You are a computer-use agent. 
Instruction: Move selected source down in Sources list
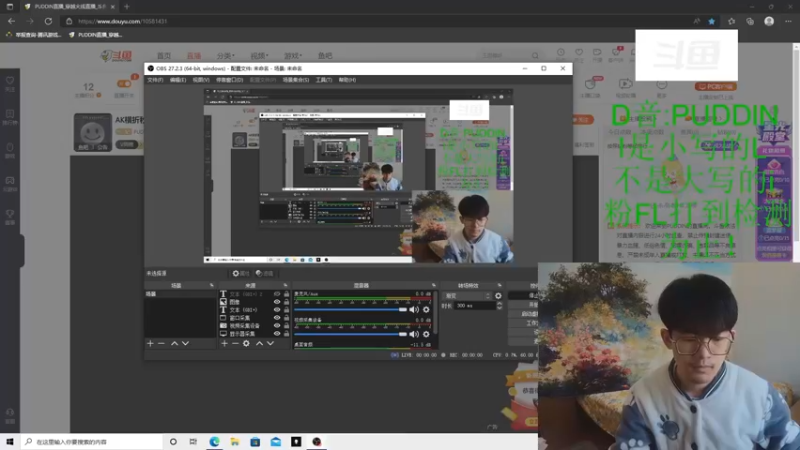click(270, 343)
